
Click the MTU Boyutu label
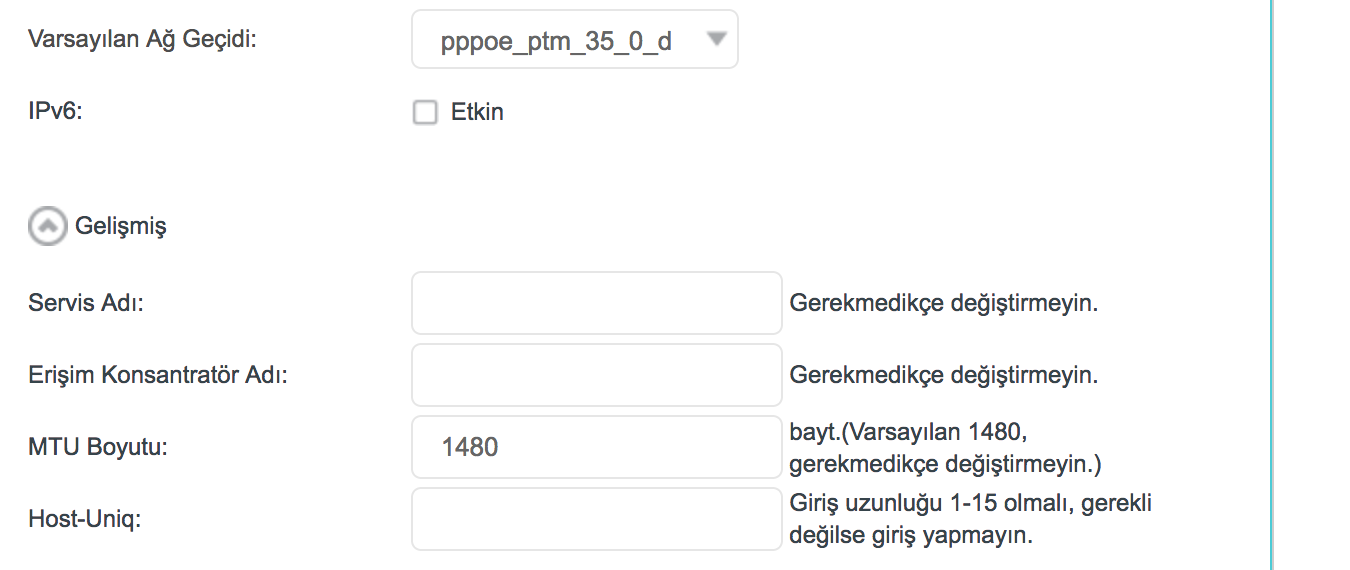pos(98,447)
